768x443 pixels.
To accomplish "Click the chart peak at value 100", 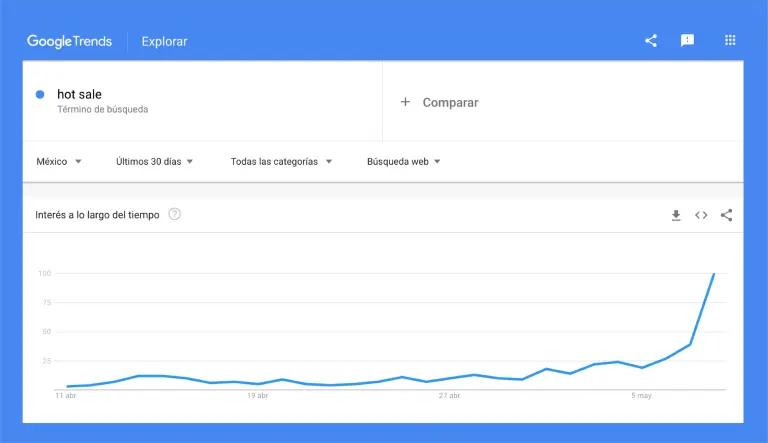I will (714, 274).
